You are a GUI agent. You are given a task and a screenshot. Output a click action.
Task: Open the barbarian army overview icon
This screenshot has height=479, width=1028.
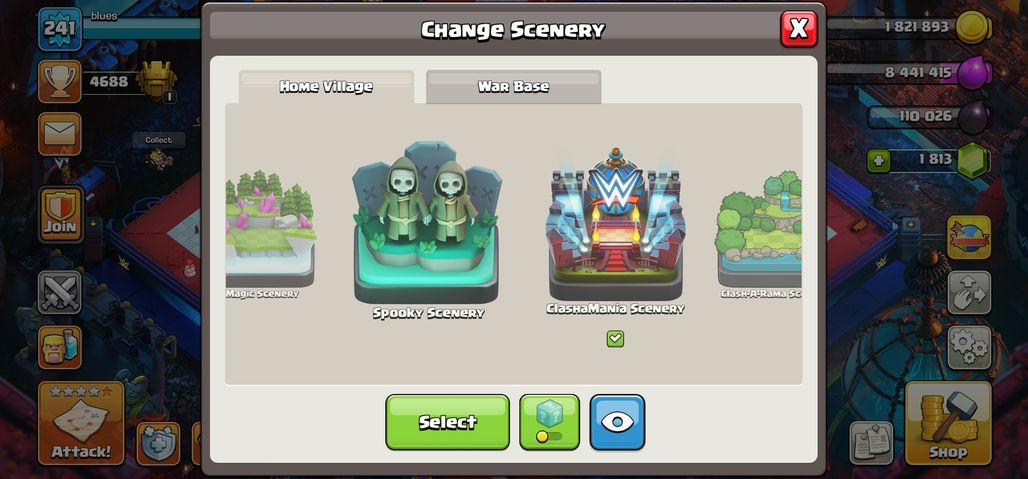60,347
